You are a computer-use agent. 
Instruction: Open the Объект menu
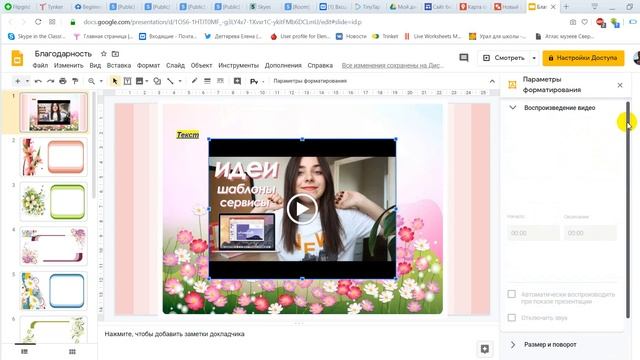coord(201,65)
